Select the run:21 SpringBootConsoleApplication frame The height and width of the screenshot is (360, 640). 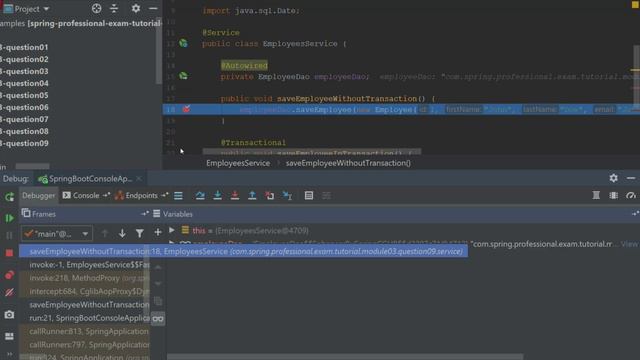click(85, 318)
